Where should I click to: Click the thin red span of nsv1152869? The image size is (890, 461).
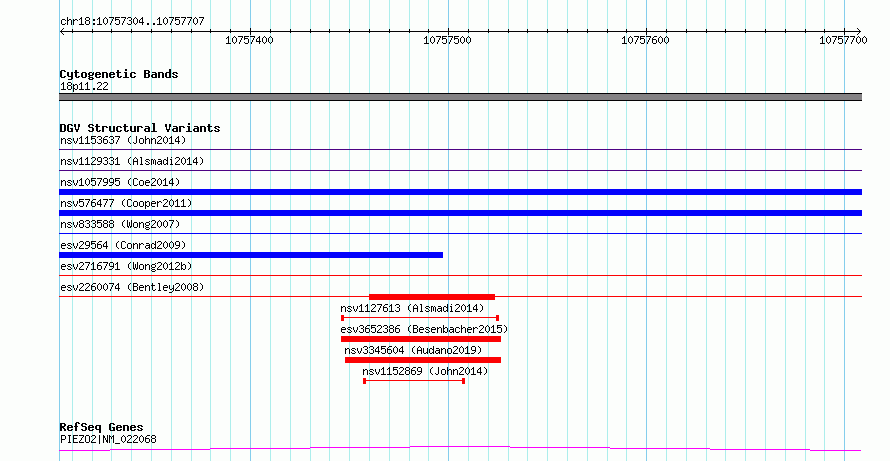click(414, 381)
